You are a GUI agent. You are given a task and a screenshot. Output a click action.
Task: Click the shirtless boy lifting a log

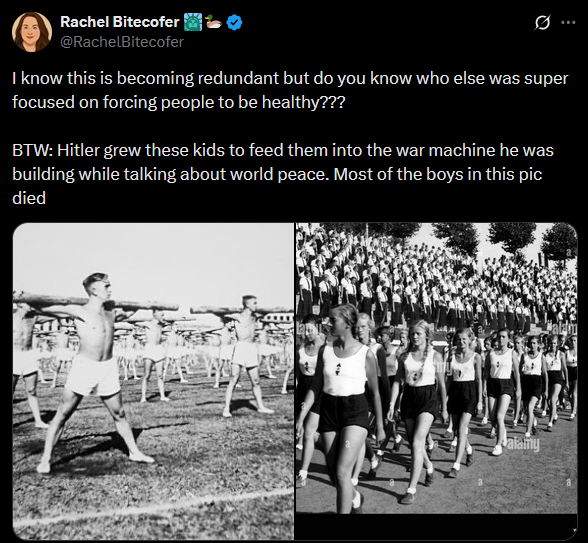click(95, 371)
